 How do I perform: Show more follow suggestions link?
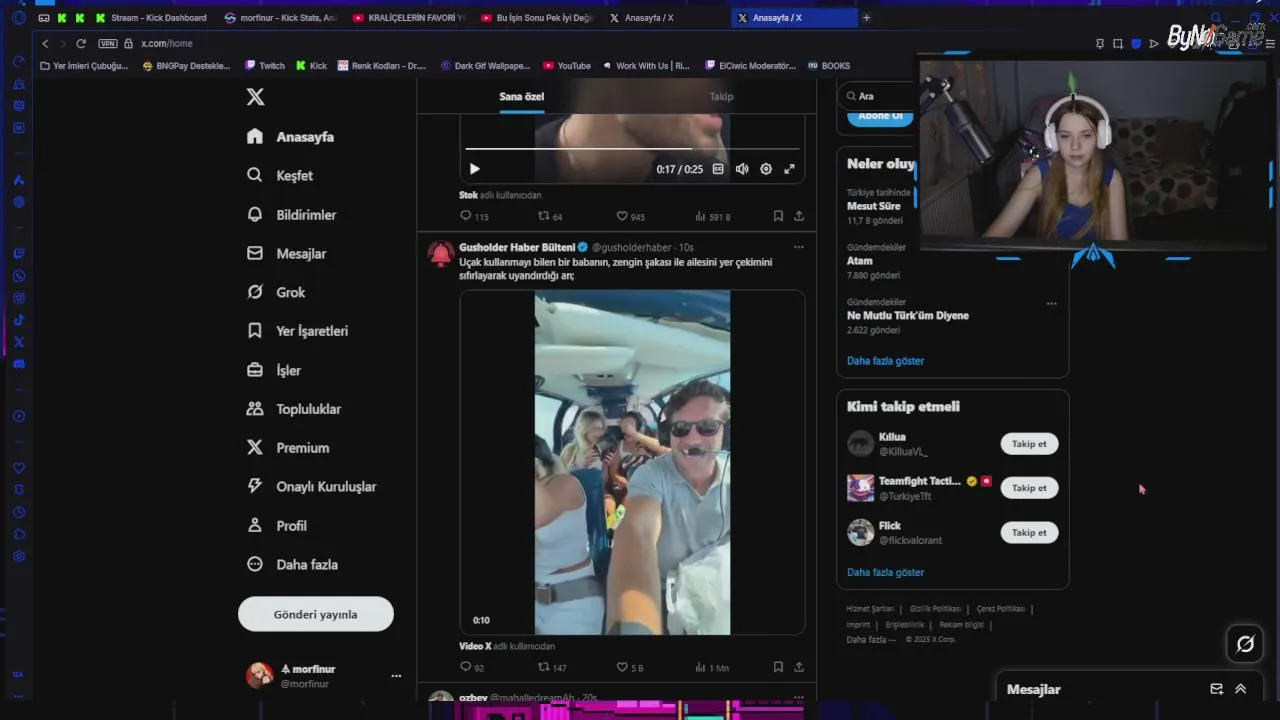coord(885,573)
